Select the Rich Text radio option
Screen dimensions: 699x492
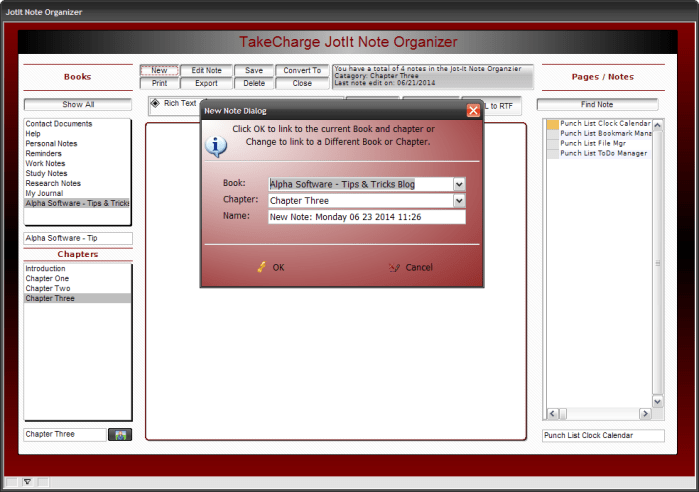click(155, 103)
